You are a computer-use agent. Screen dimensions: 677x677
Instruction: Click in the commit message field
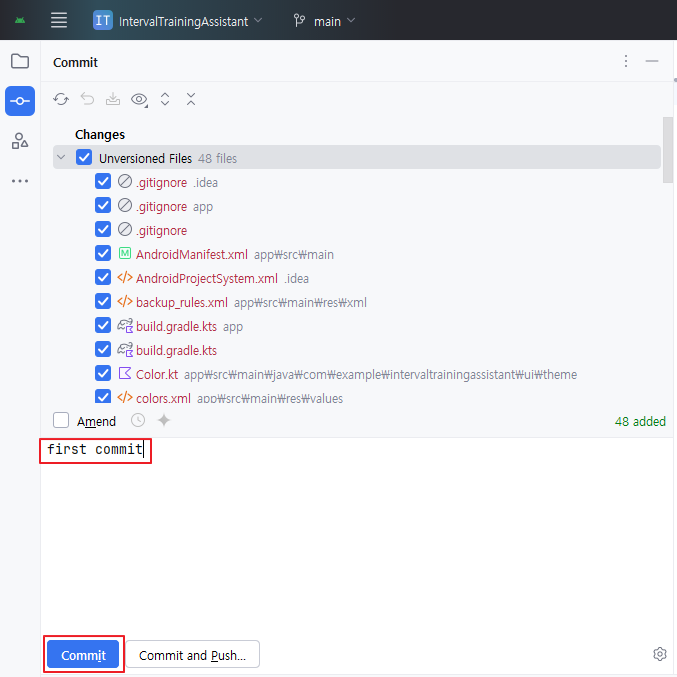click(357, 535)
